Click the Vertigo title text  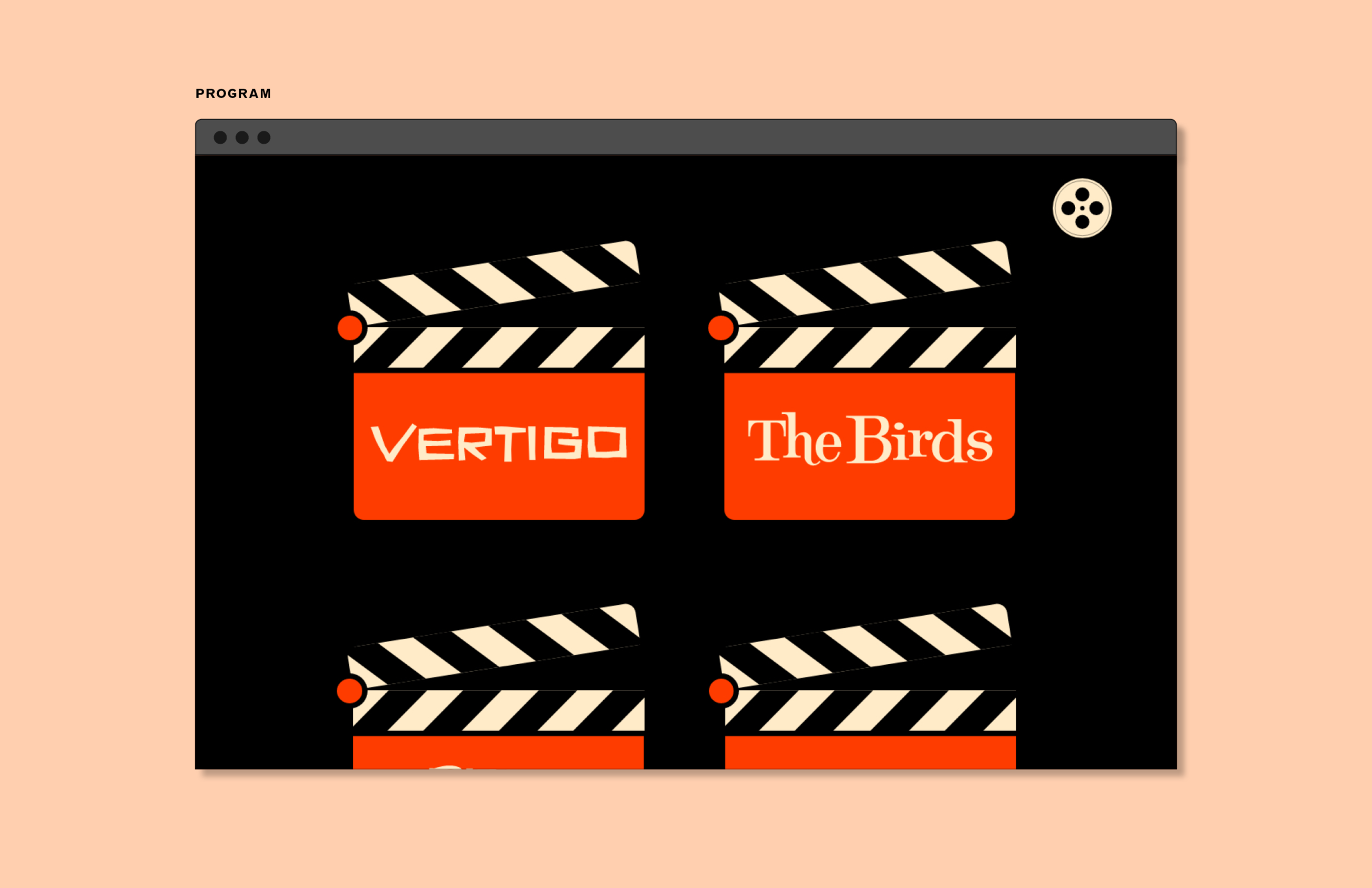coord(499,443)
